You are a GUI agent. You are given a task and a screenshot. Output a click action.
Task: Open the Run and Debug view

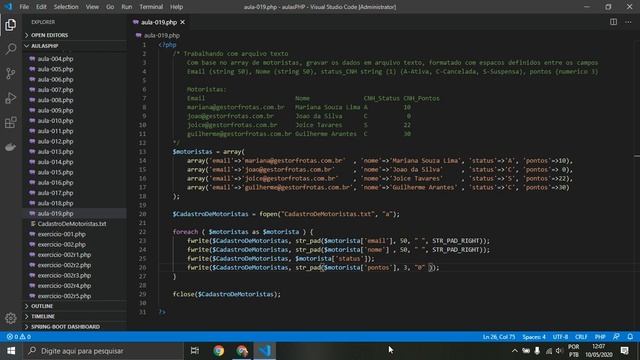[11, 98]
